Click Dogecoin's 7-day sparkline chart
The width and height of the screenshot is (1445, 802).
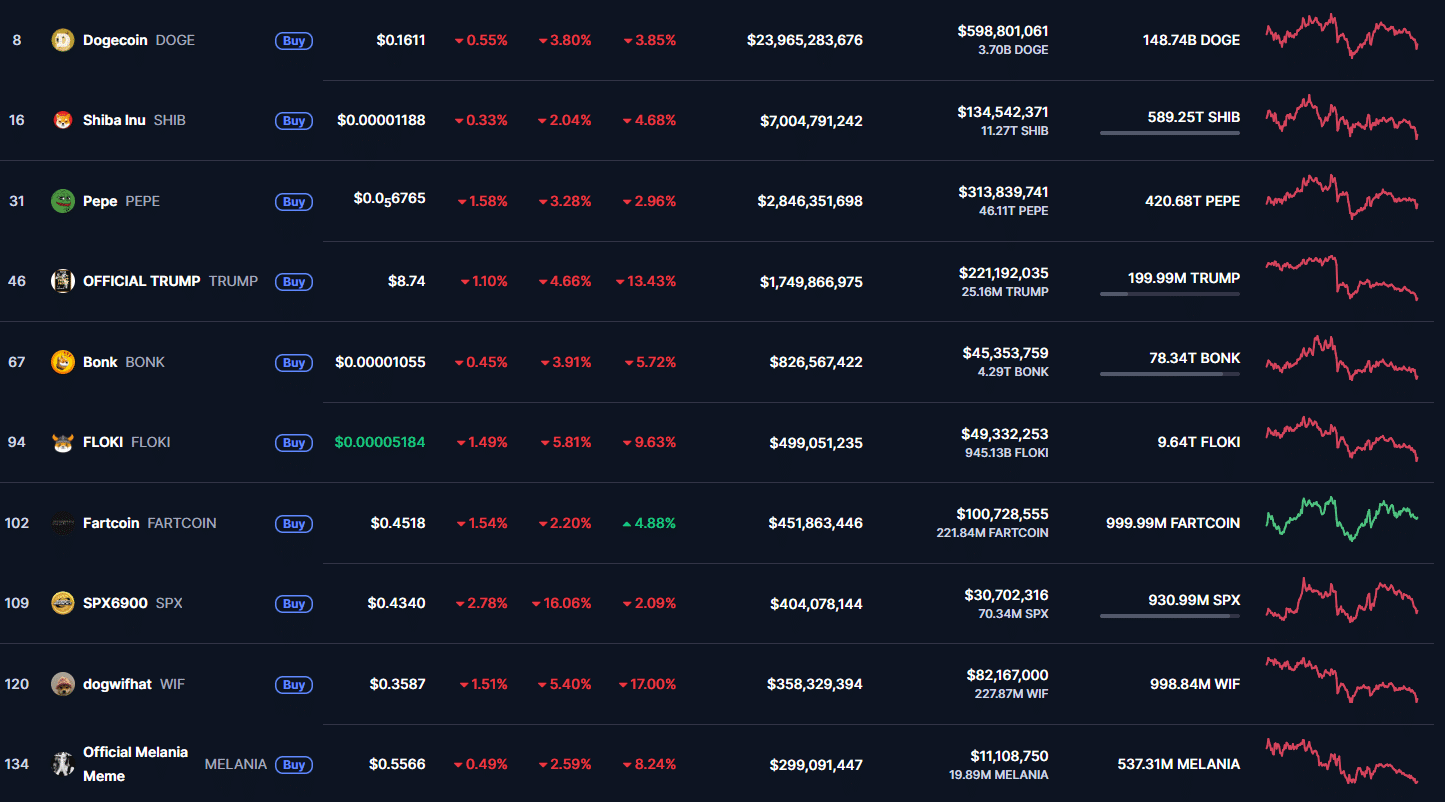(x=1341, y=36)
